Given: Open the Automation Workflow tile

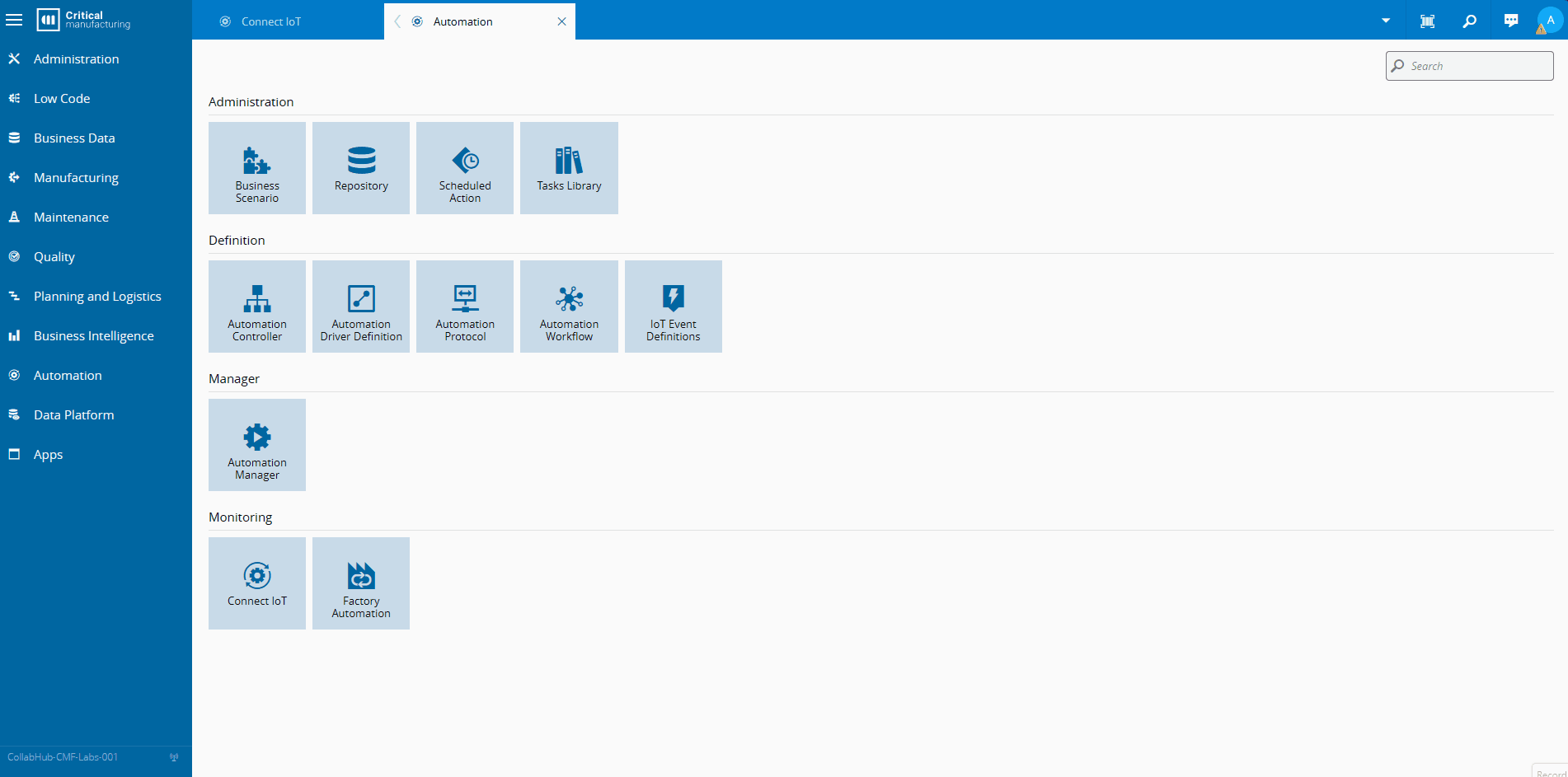Looking at the screenshot, I should (569, 307).
